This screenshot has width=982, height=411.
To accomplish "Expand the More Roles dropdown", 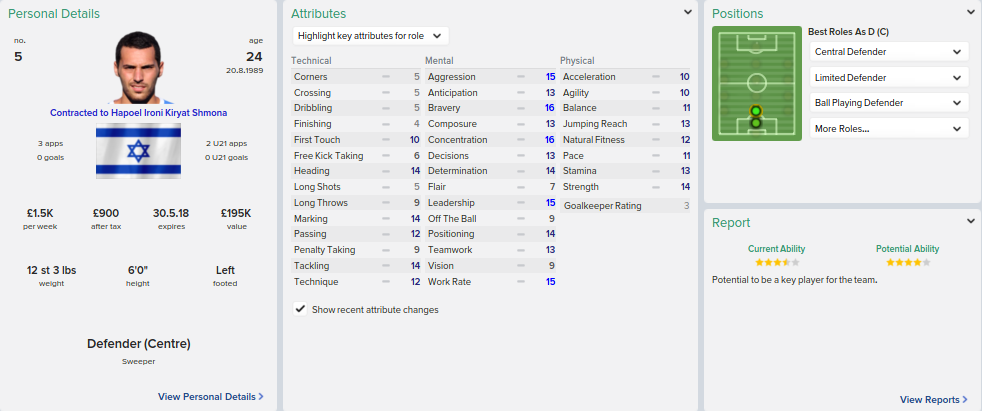I will 888,128.
